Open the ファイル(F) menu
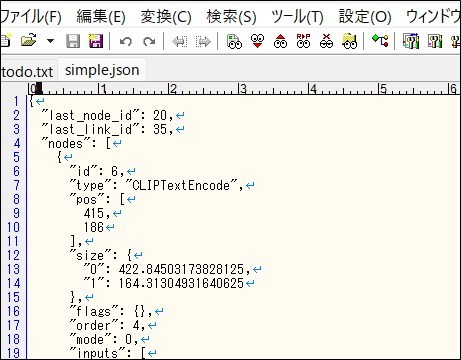The image size is (461, 360). point(31,16)
